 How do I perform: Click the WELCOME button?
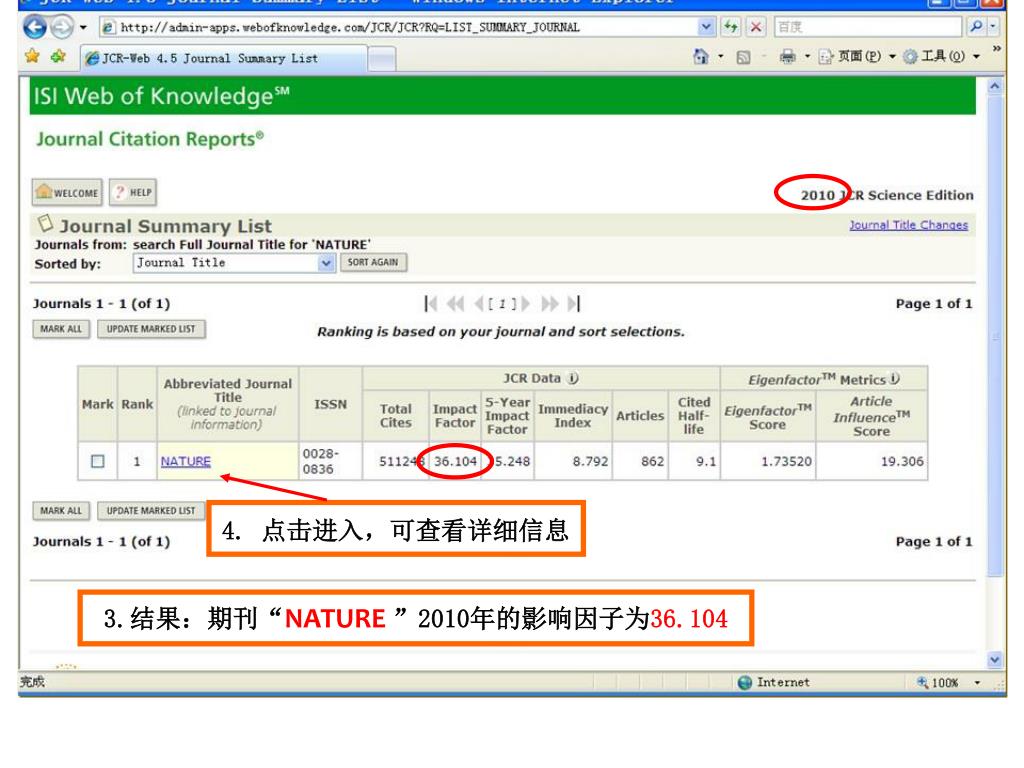click(x=67, y=193)
